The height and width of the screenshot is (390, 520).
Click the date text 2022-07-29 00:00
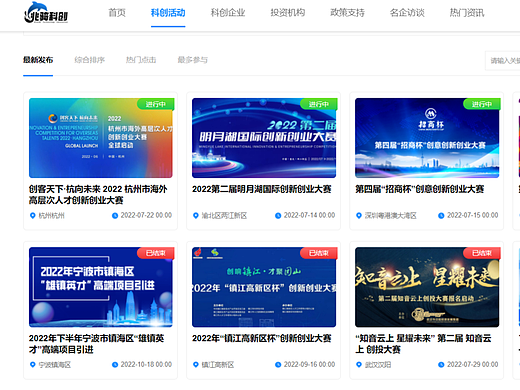[473, 364]
